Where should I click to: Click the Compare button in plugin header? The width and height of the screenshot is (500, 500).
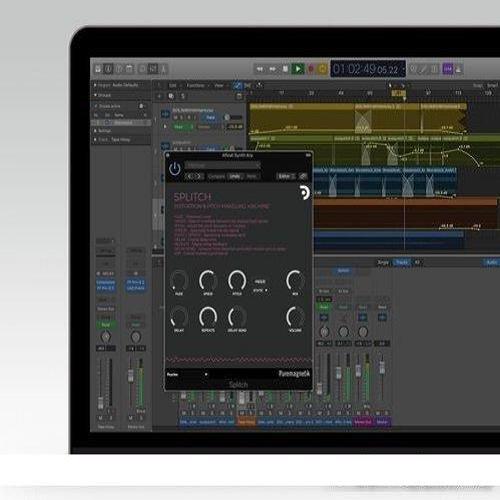pyautogui.click(x=217, y=176)
